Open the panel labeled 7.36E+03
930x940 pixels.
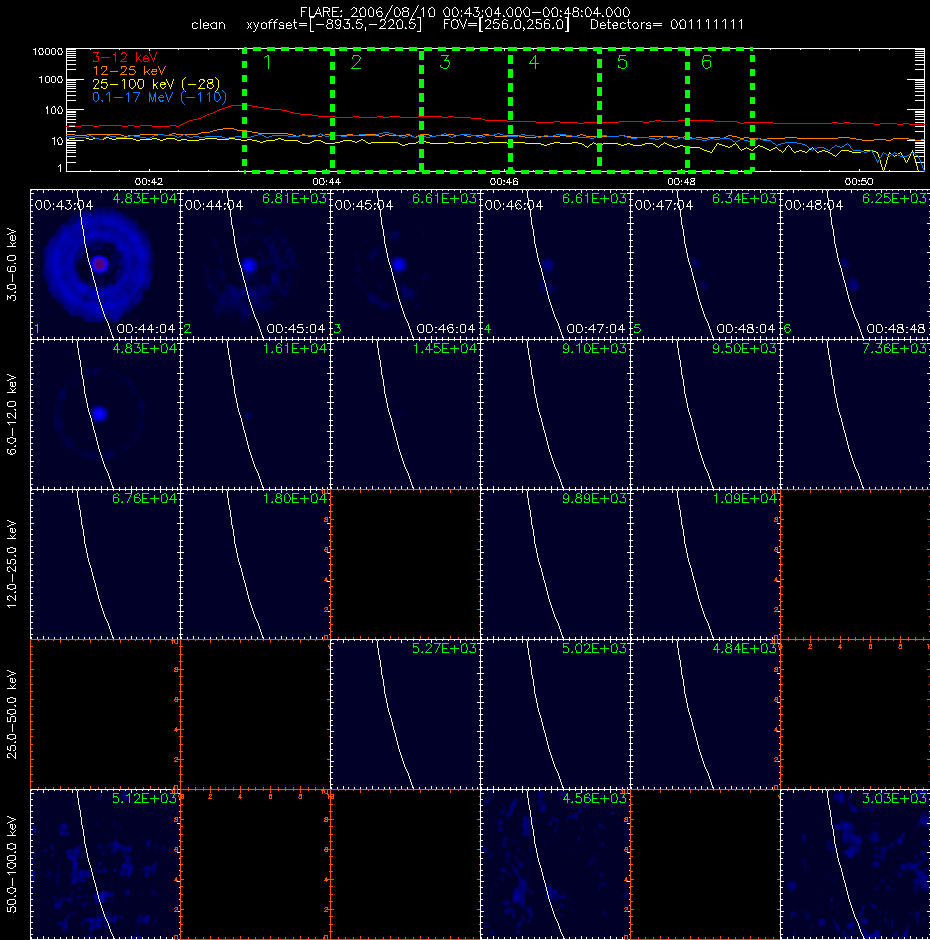[855, 414]
